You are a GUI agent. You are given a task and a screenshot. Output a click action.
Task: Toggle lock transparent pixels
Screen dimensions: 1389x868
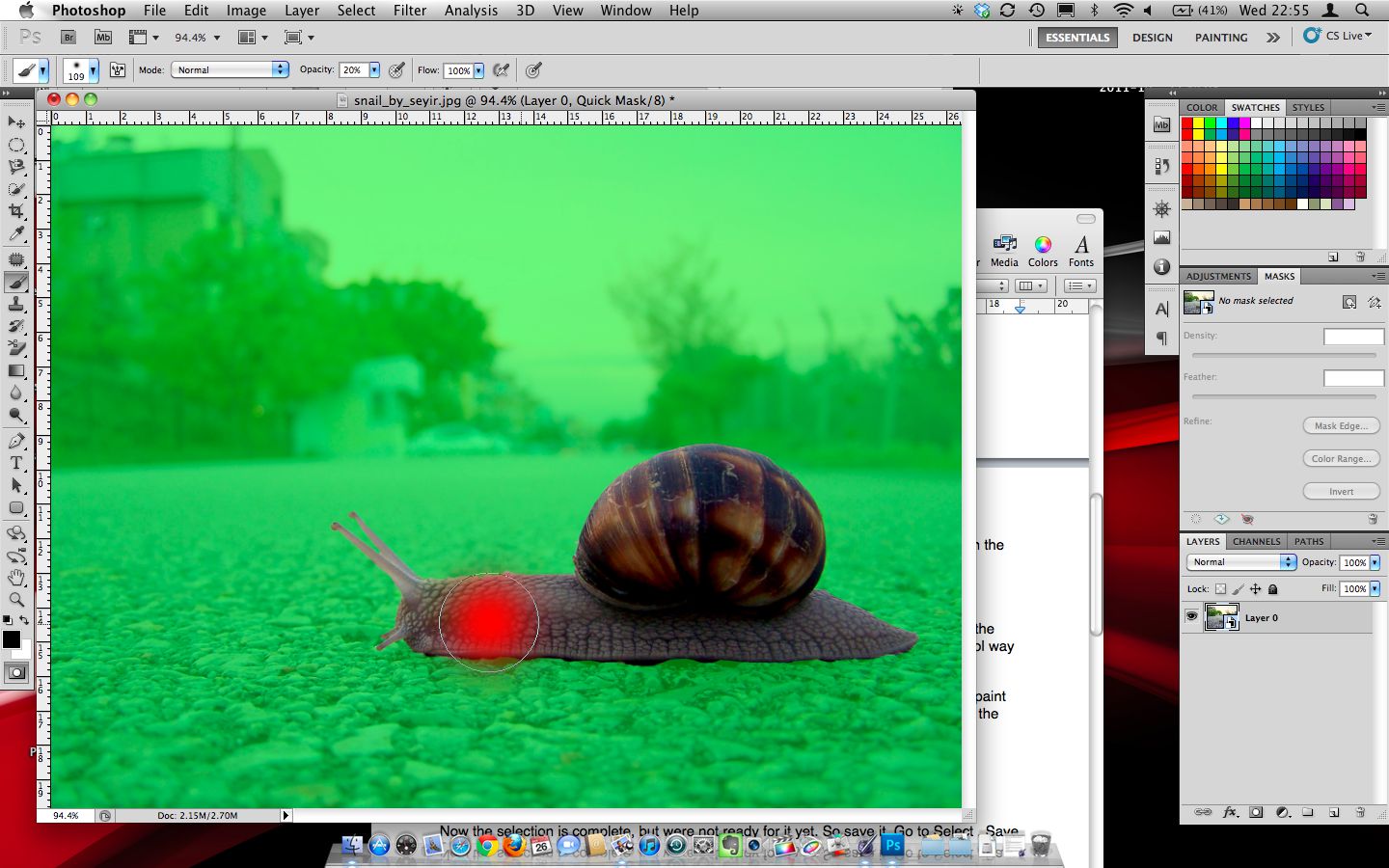pos(1220,589)
